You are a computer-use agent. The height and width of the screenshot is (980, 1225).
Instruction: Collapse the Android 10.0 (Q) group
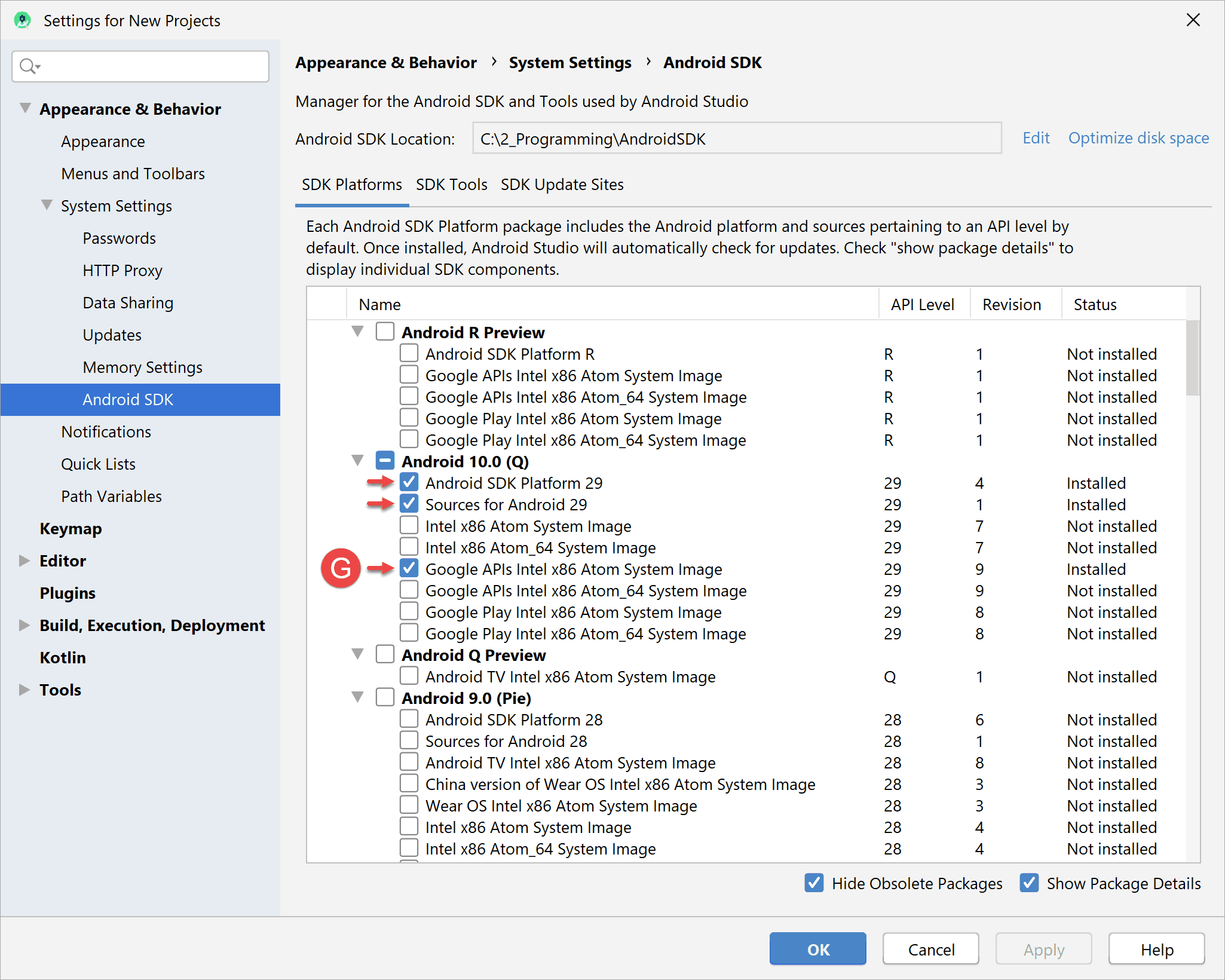point(358,460)
